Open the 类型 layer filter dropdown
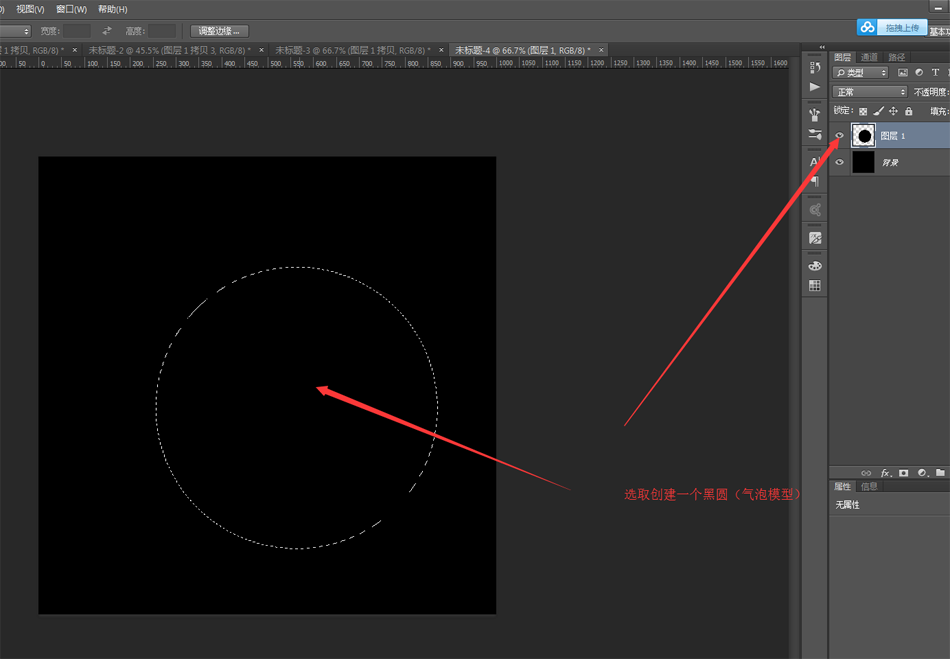The image size is (950, 659). (861, 73)
